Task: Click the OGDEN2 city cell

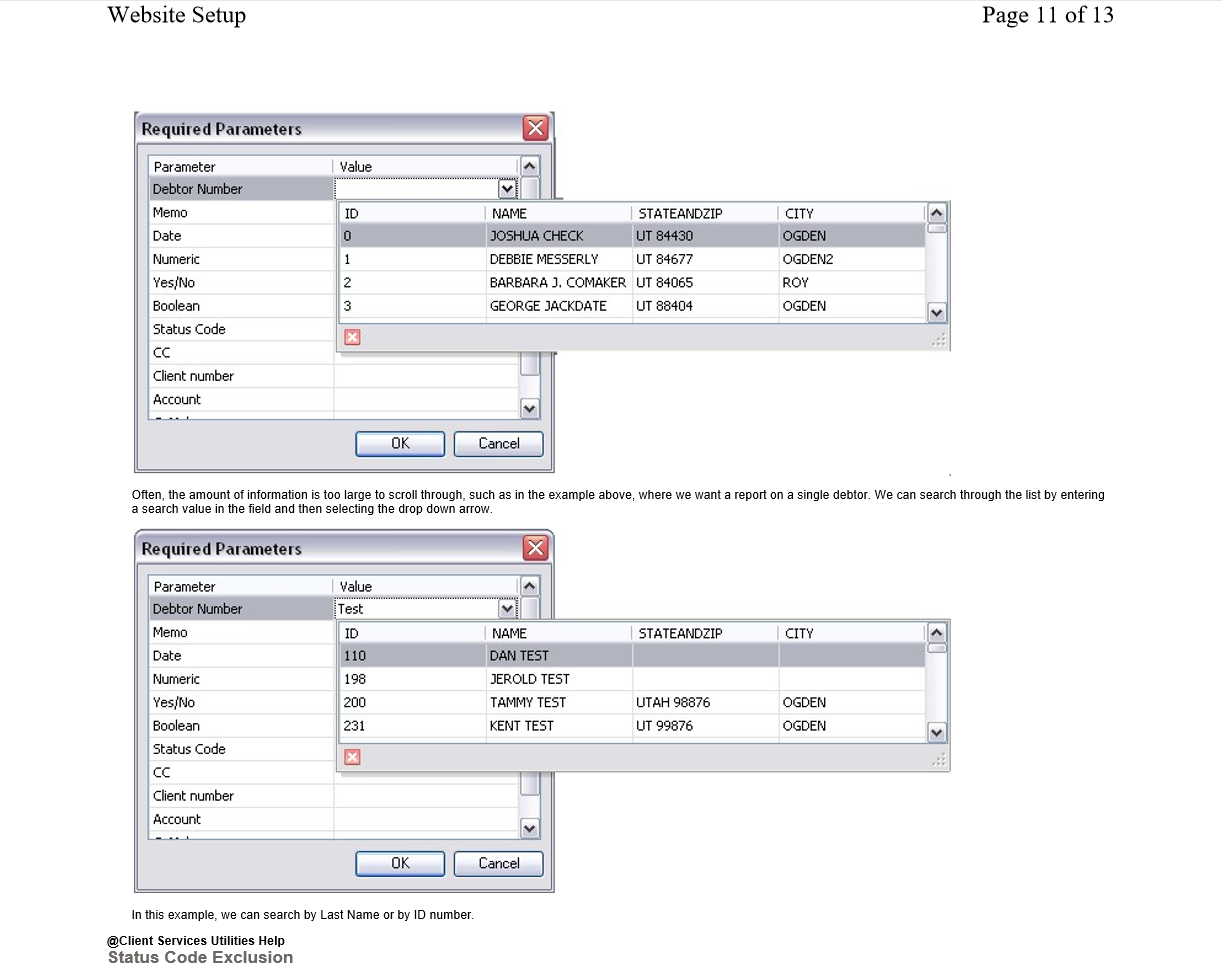Action: (852, 259)
